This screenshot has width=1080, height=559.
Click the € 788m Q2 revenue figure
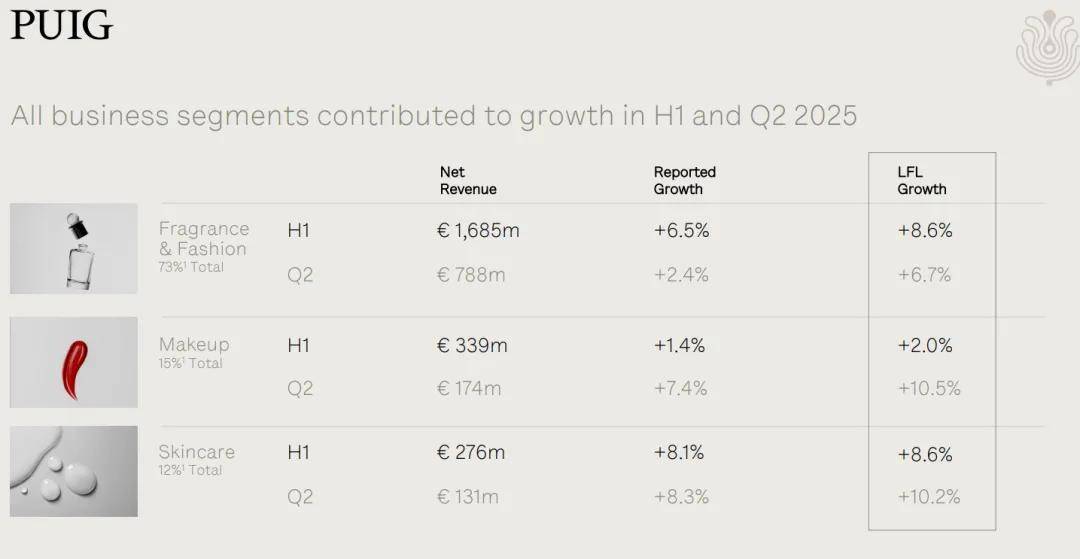pyautogui.click(x=470, y=275)
